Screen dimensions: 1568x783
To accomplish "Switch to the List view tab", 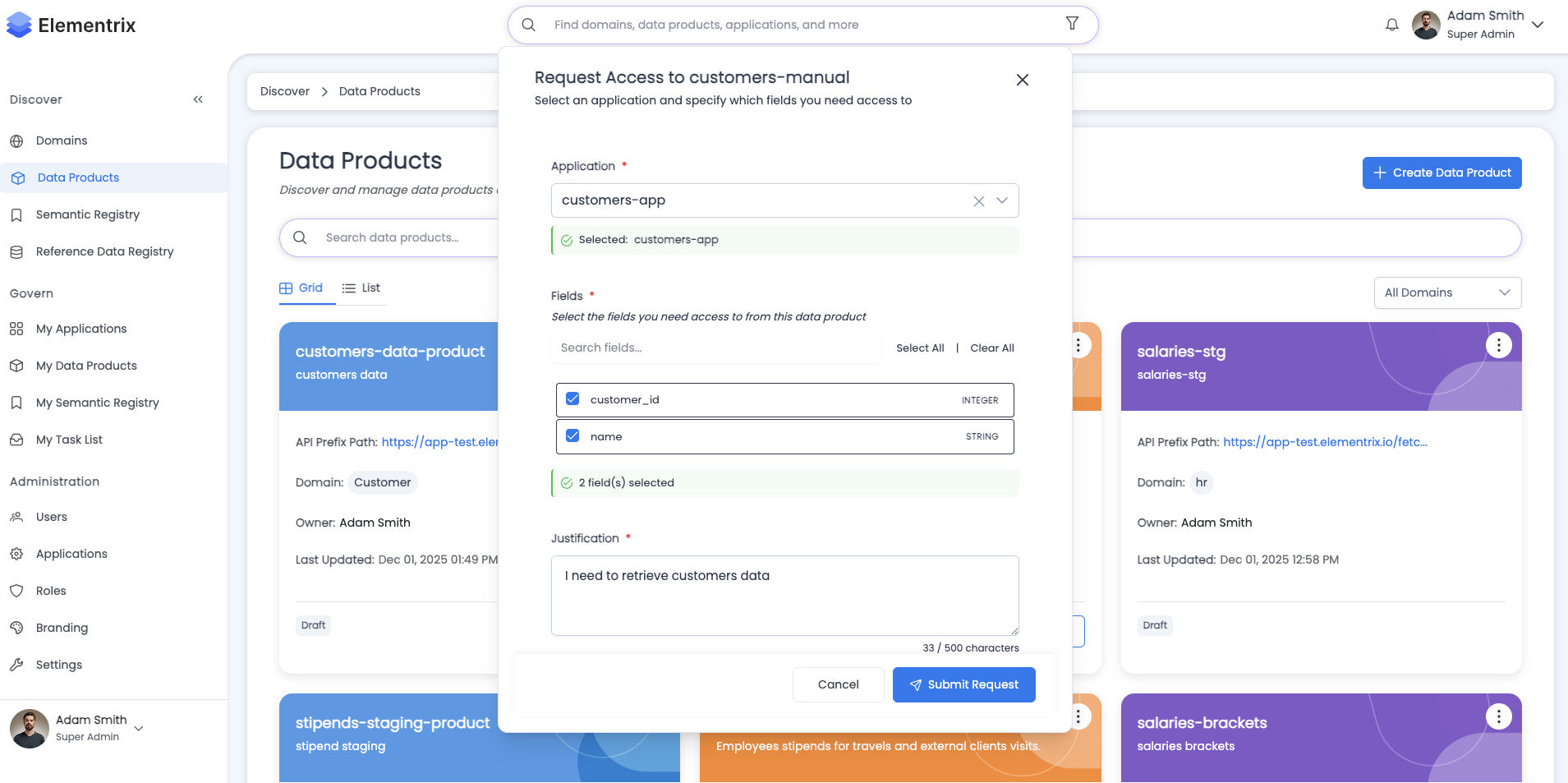I will pos(361,288).
